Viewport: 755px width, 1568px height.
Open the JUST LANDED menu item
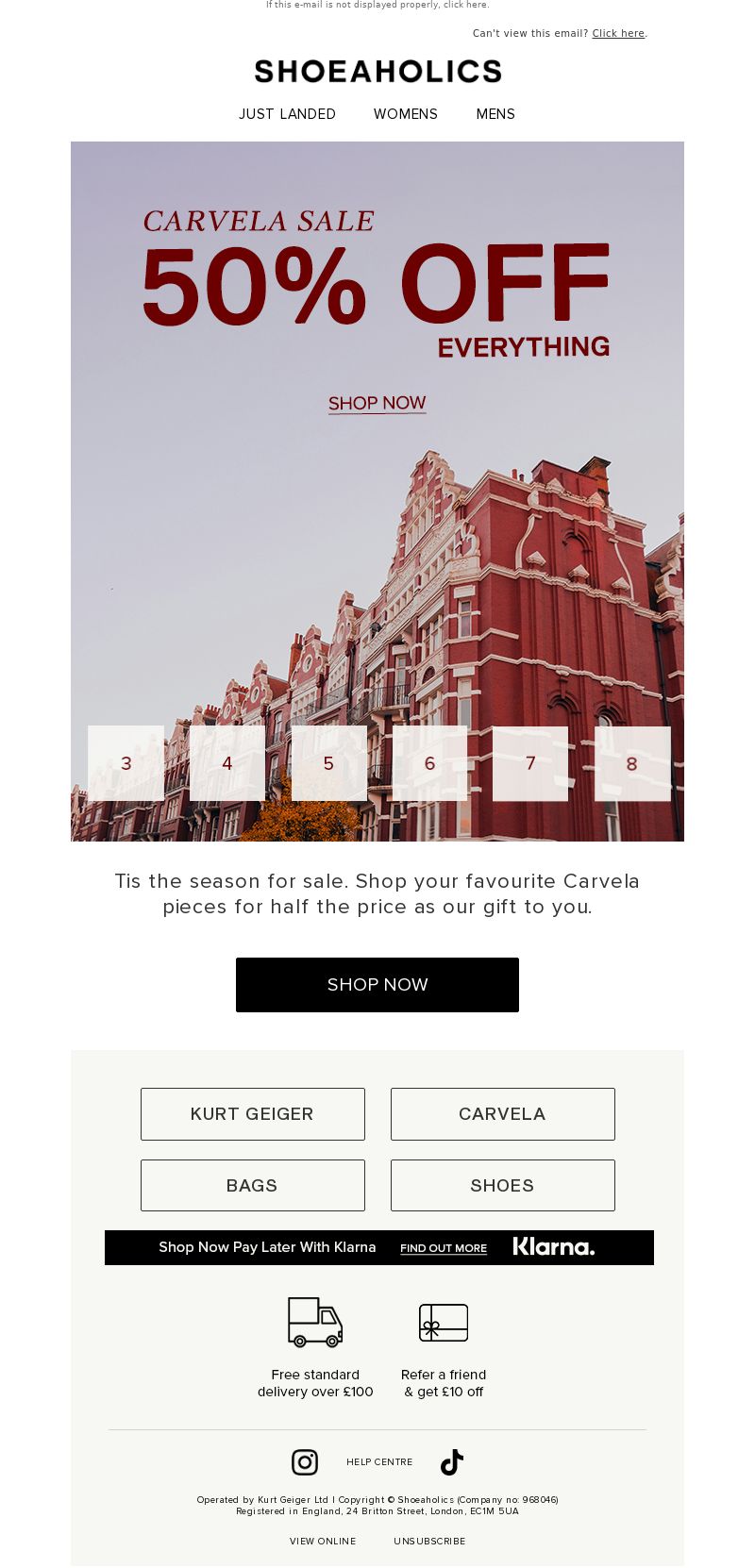(287, 114)
